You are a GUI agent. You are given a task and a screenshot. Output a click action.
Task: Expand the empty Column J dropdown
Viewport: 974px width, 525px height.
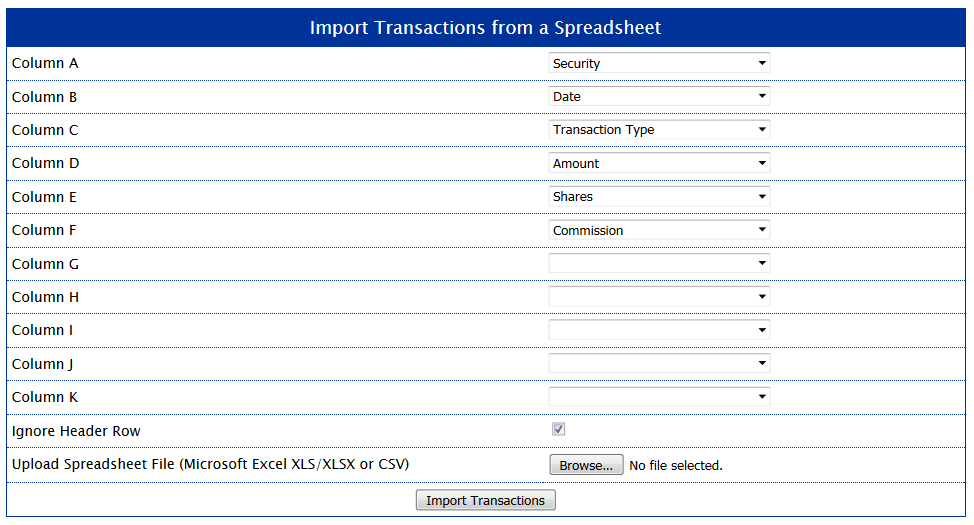(x=659, y=364)
